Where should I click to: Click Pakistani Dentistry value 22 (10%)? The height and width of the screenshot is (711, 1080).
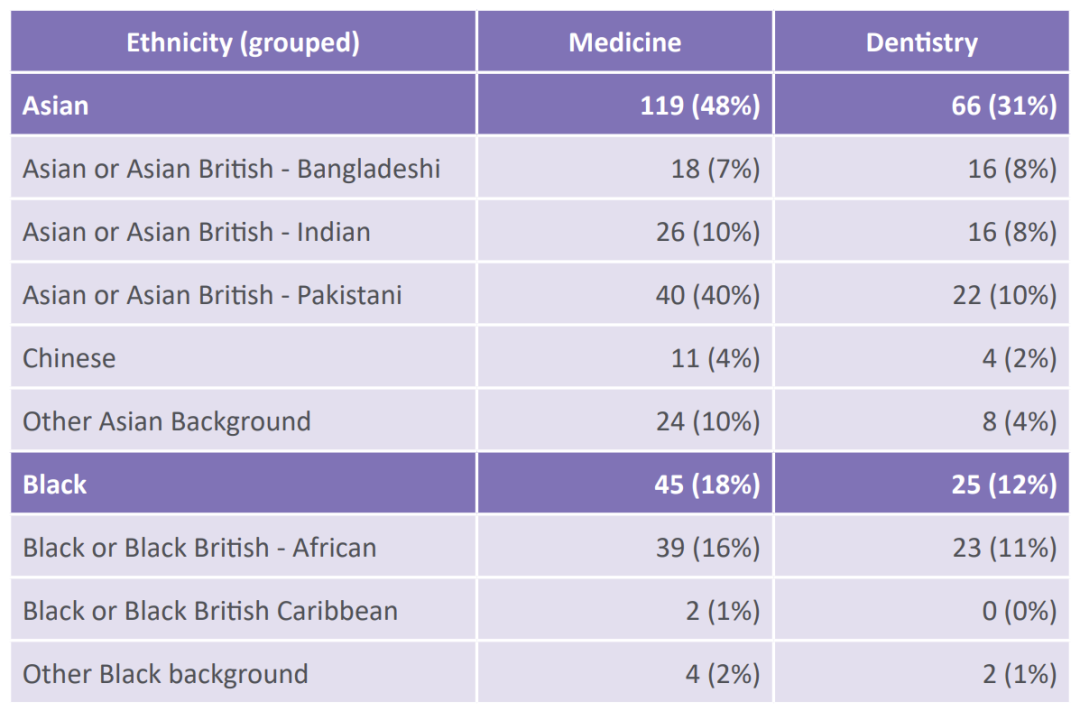1004,295
